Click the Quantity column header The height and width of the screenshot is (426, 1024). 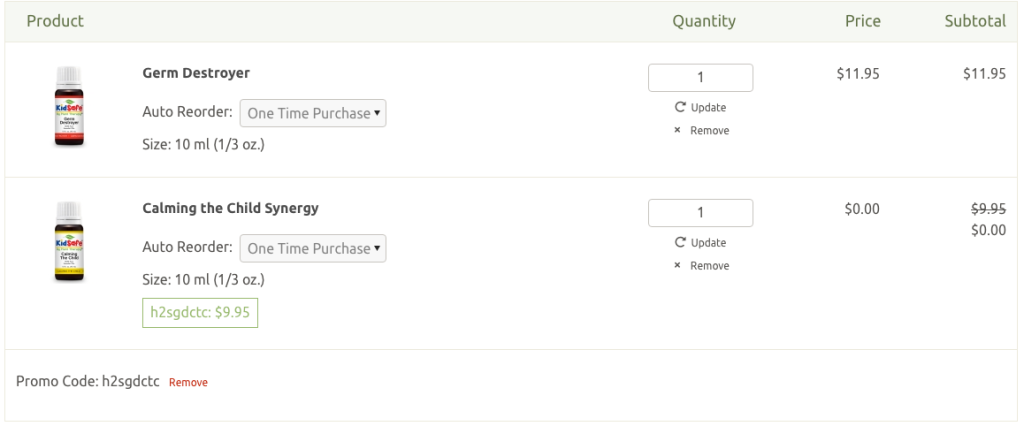point(703,21)
